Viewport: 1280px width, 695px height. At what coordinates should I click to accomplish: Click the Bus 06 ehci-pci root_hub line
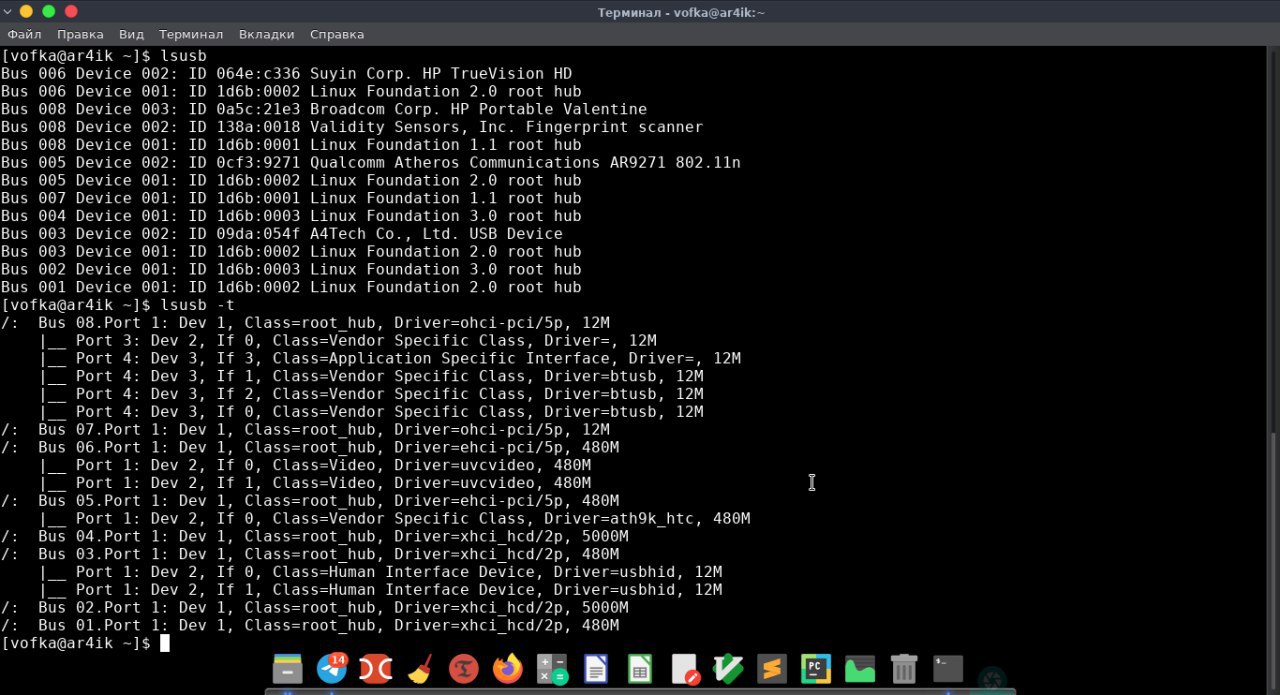coord(310,448)
